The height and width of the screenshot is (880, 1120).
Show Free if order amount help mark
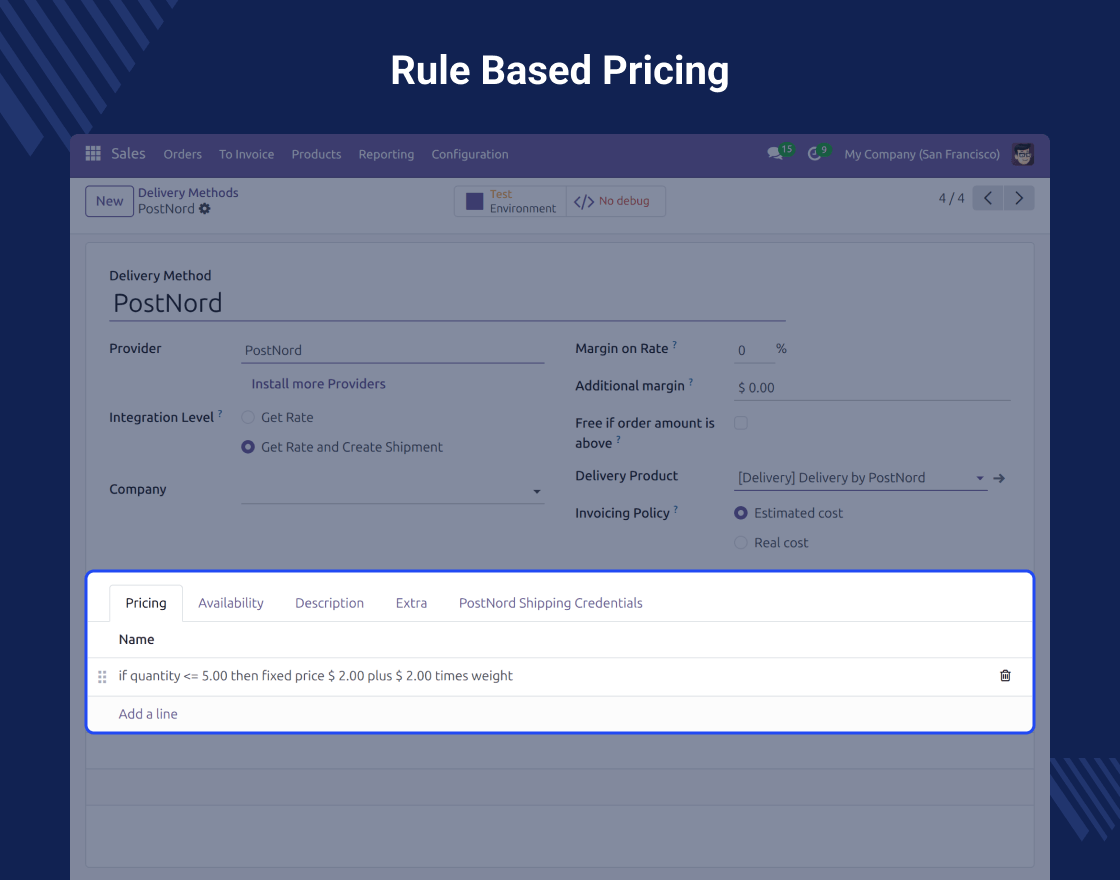point(619,439)
